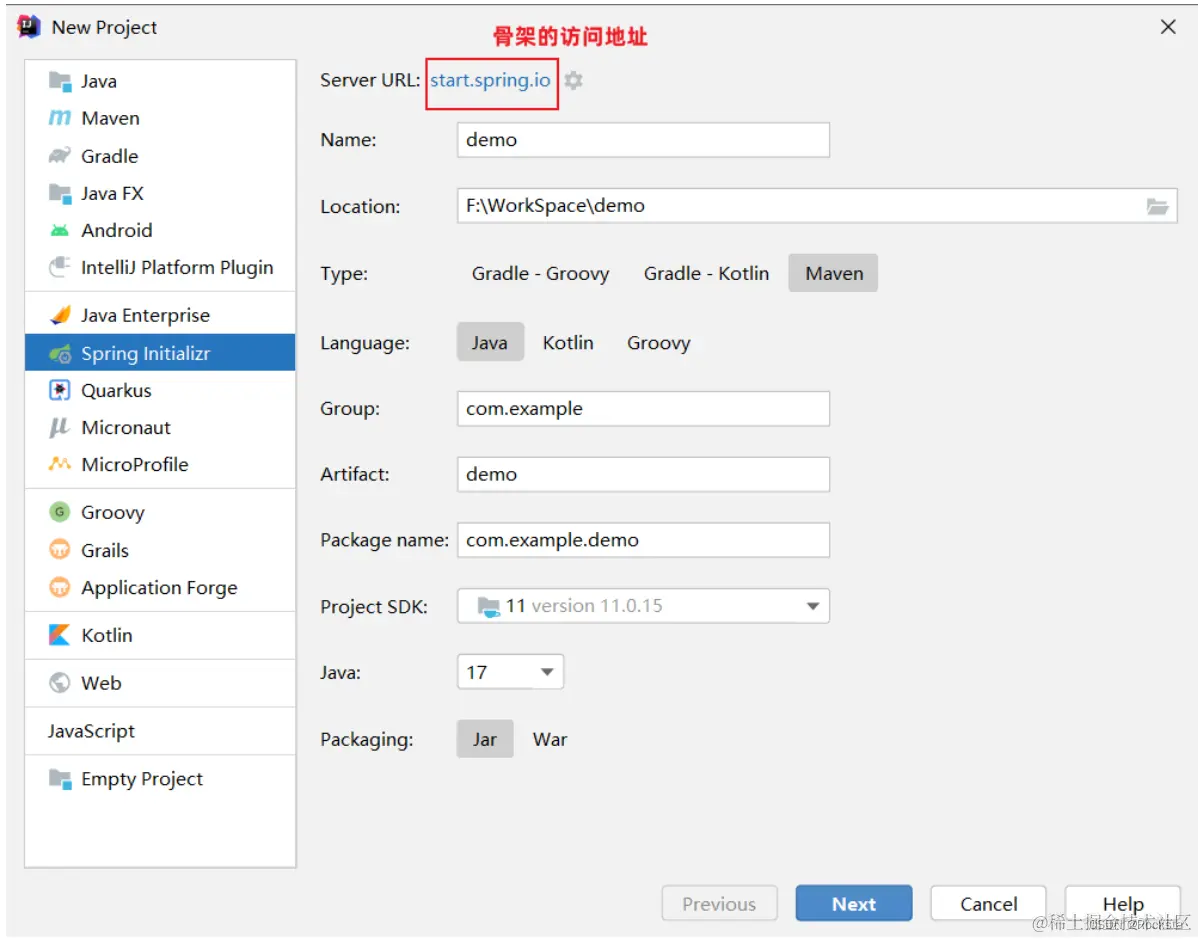Click the IntelliJ Platform Plugin icon
Screen dimensions: 1198x939
pos(60,267)
